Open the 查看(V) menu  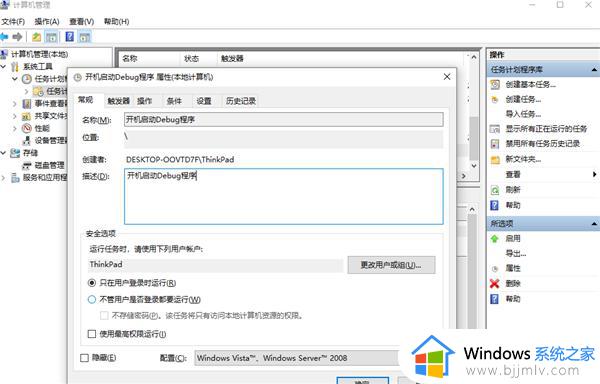[x=82, y=21]
